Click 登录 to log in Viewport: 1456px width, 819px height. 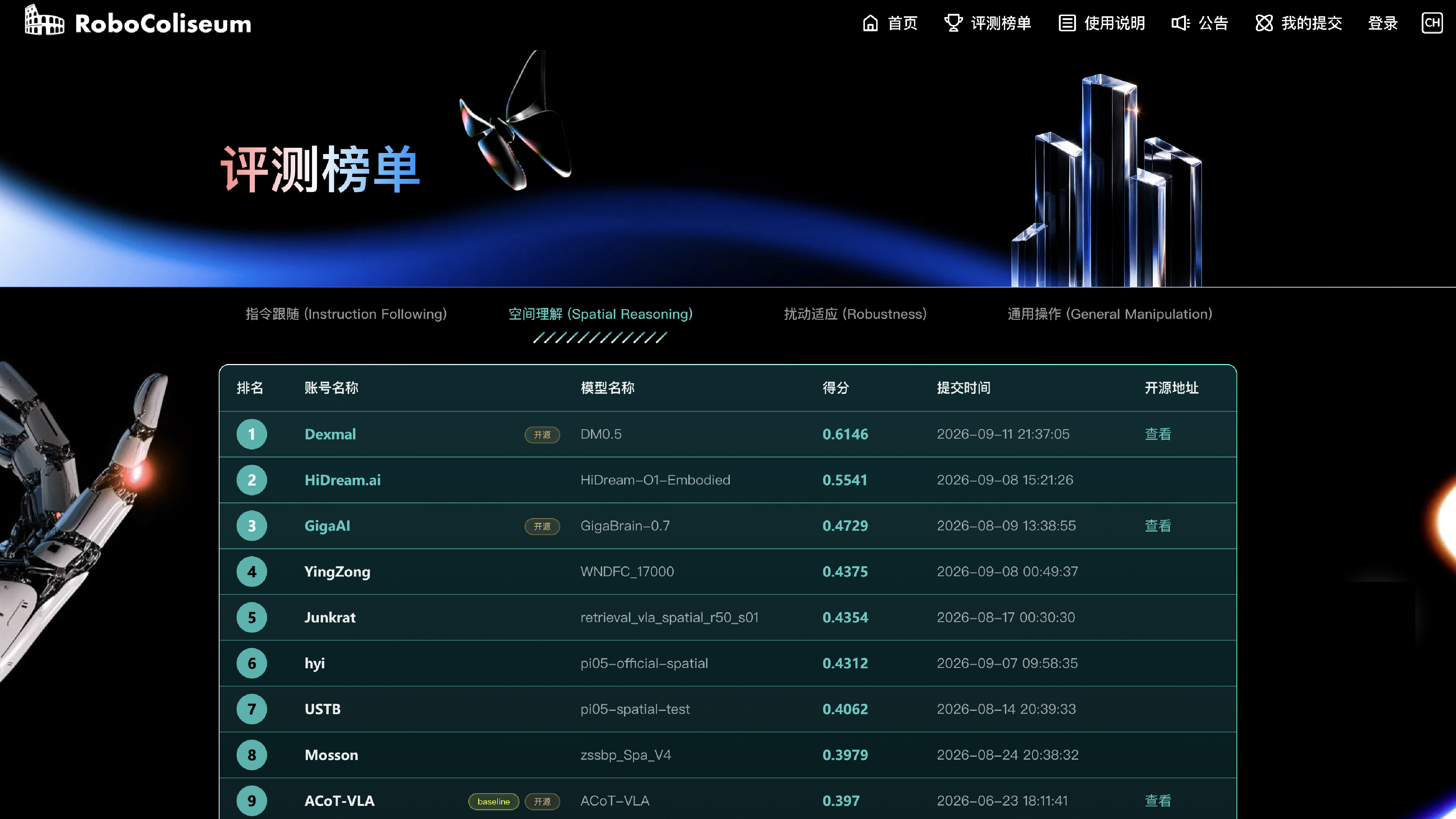1382,23
